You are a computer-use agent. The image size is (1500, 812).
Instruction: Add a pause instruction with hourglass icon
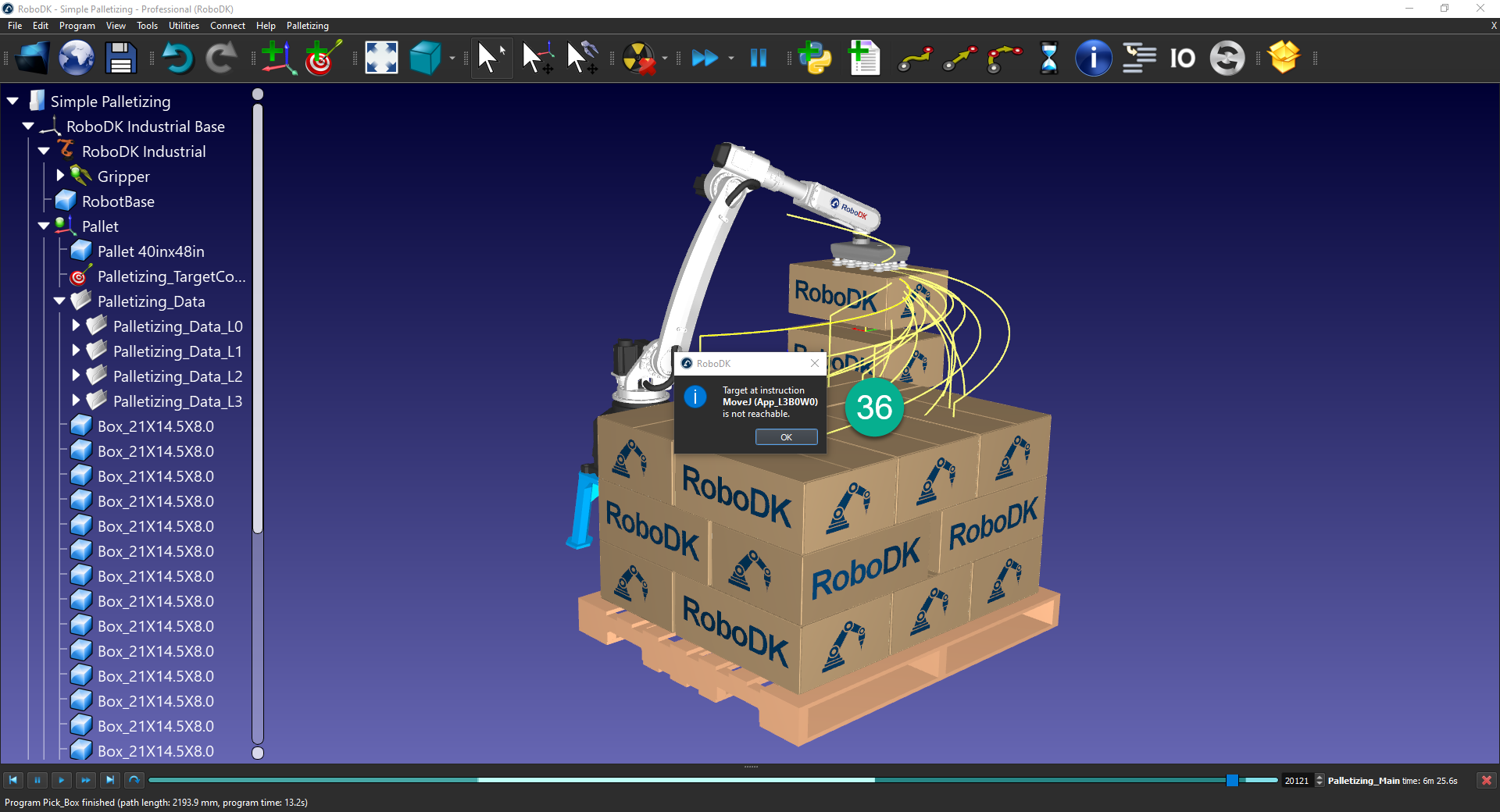pos(1048,58)
